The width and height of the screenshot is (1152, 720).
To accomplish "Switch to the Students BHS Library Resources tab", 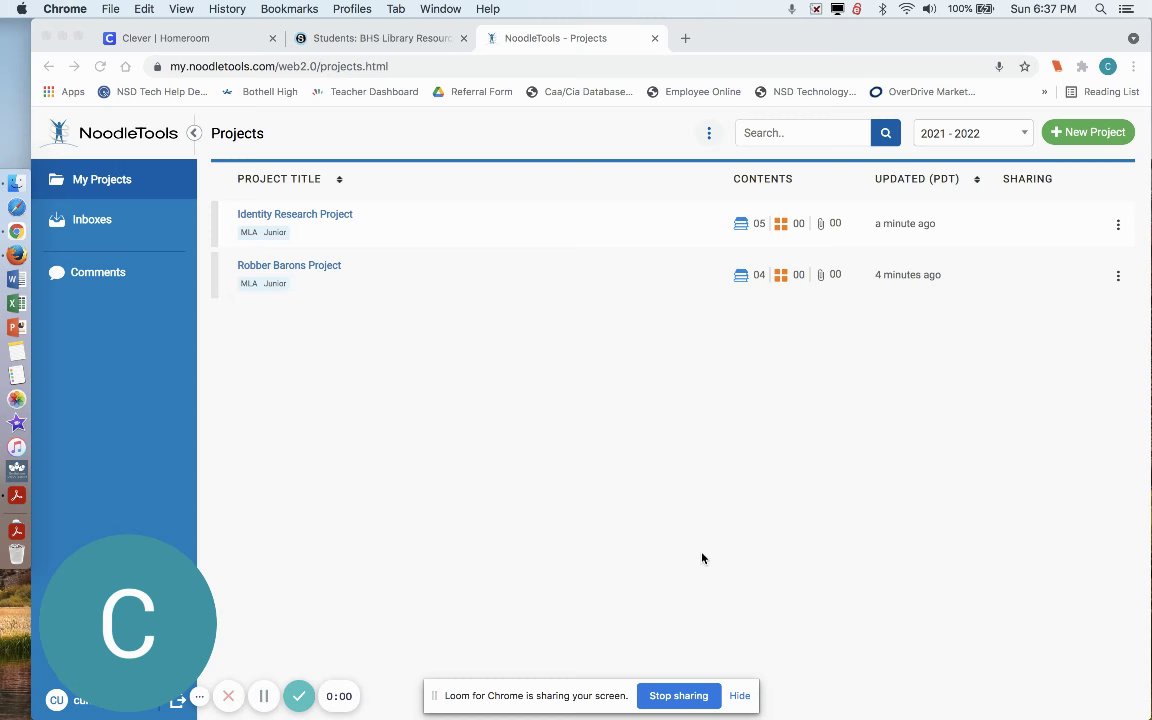I will (x=381, y=38).
